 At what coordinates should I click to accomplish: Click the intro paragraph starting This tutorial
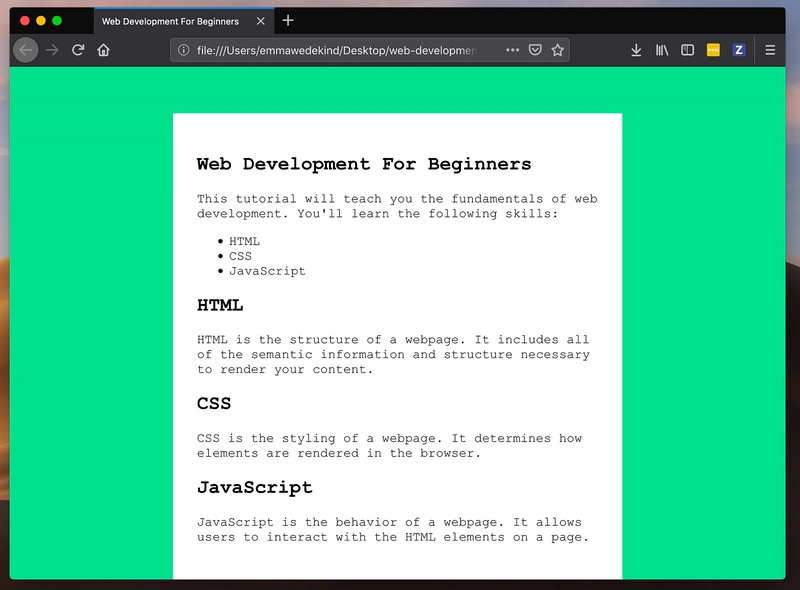397,206
